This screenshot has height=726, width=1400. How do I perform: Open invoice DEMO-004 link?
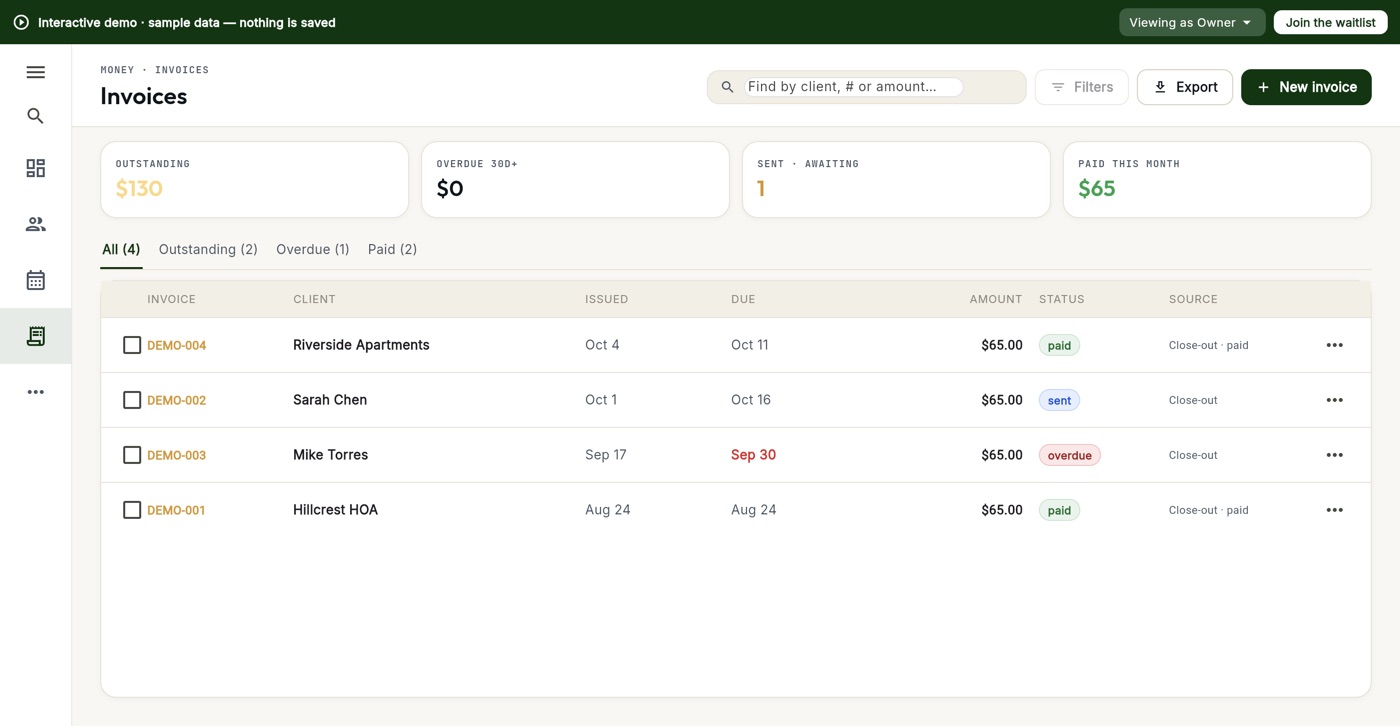point(177,346)
